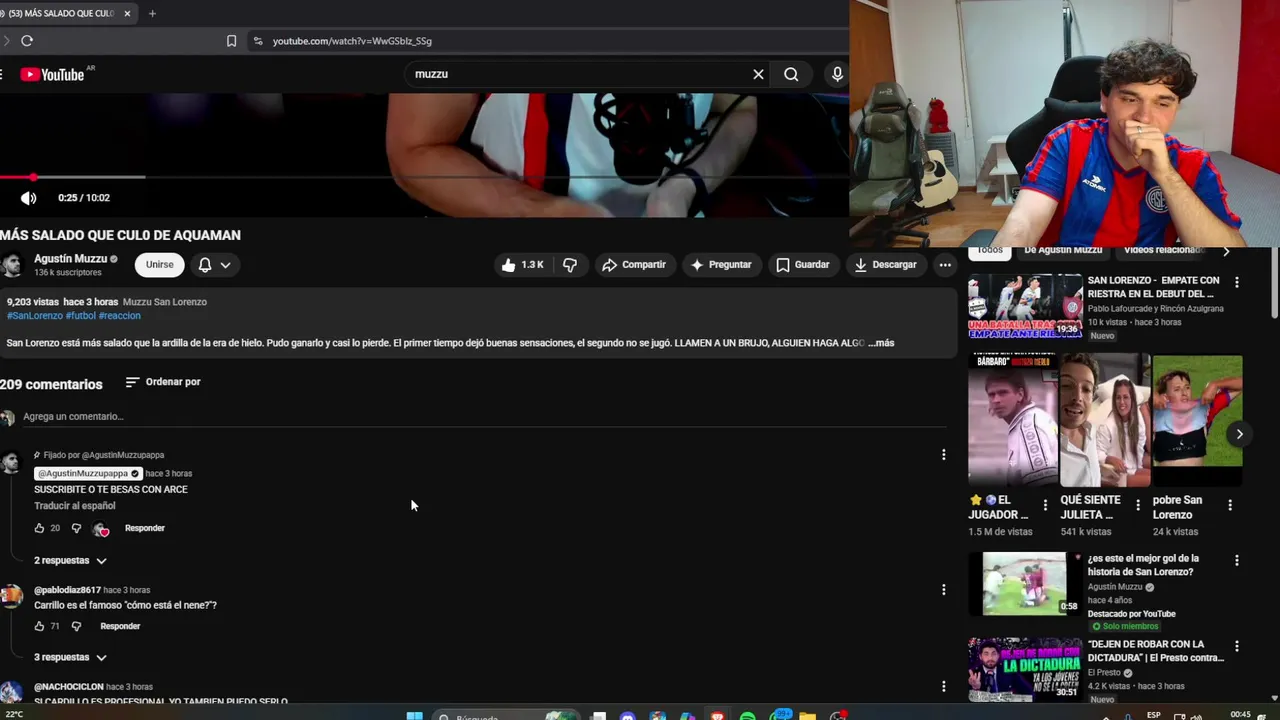The height and width of the screenshot is (720, 1280).
Task: Start voice search with the microphone icon
Action: (837, 74)
